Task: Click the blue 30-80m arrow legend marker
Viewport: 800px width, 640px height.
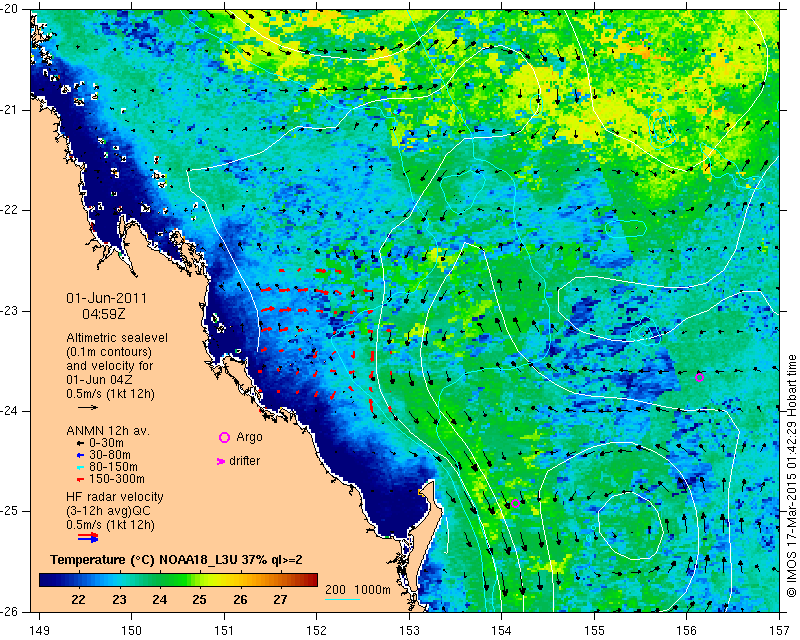Action: point(80,455)
